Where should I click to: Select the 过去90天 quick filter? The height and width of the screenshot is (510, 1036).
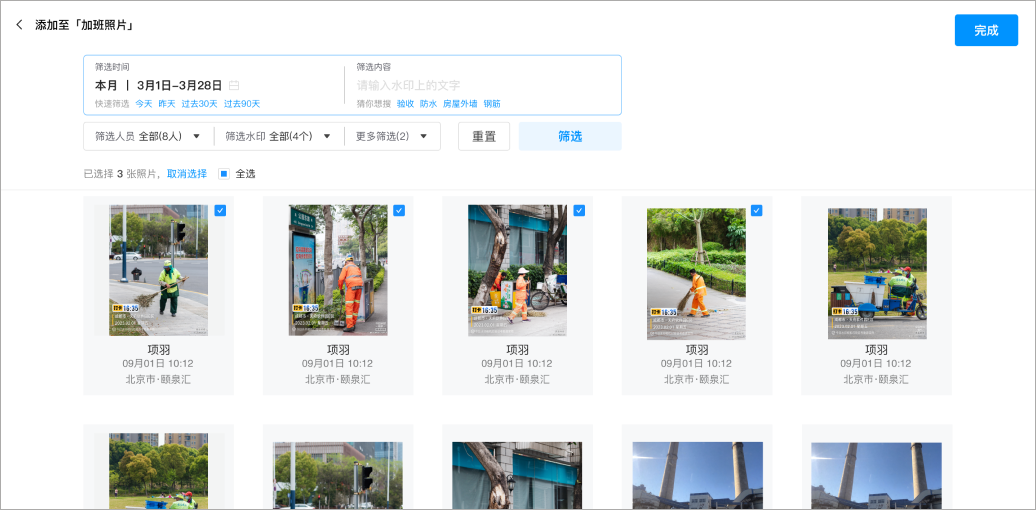tap(242, 104)
